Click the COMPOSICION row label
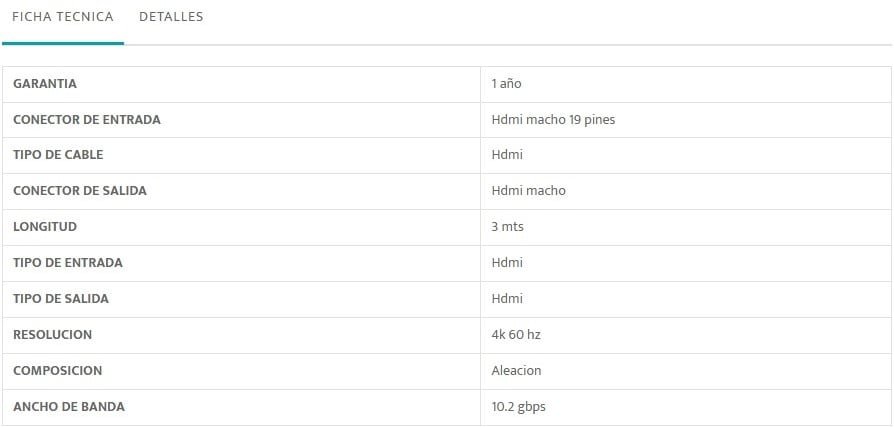This screenshot has width=894, height=427. [x=58, y=371]
